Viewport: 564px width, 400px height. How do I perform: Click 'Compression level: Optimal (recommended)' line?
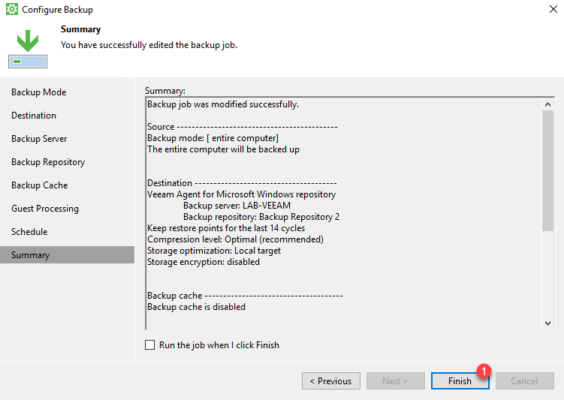[x=235, y=239]
